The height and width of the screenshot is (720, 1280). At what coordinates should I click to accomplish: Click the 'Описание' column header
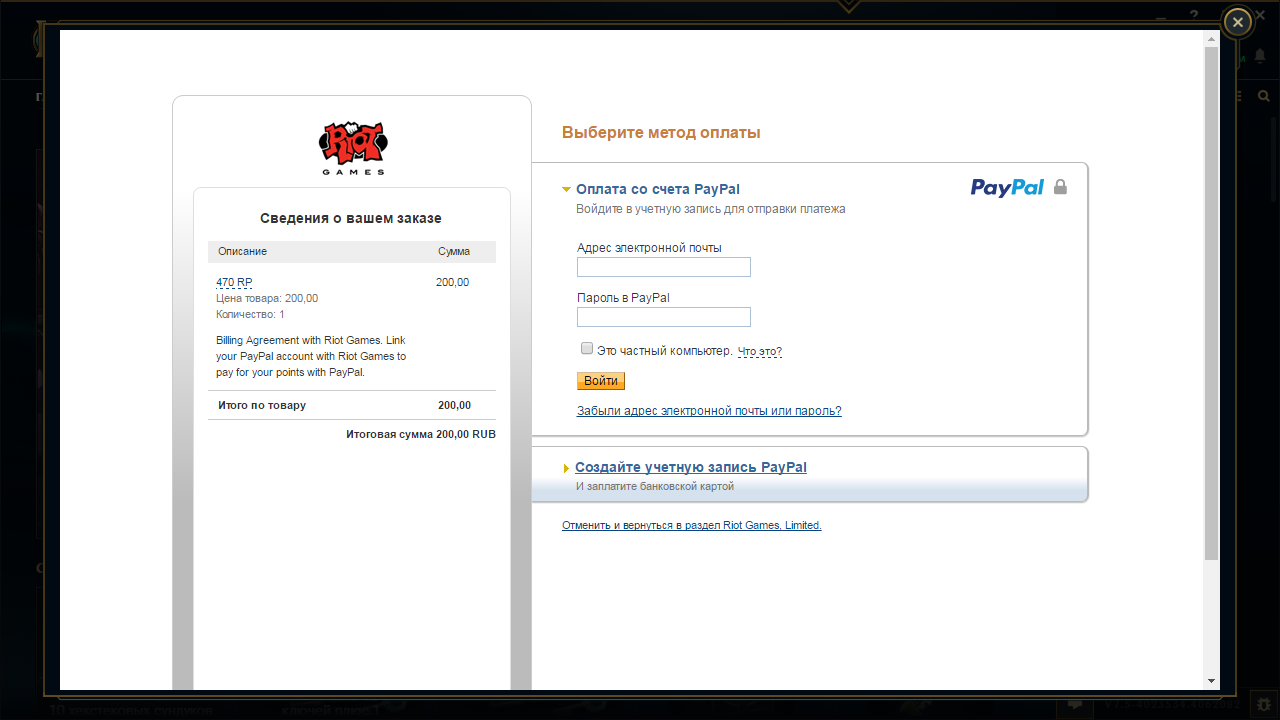pos(243,252)
